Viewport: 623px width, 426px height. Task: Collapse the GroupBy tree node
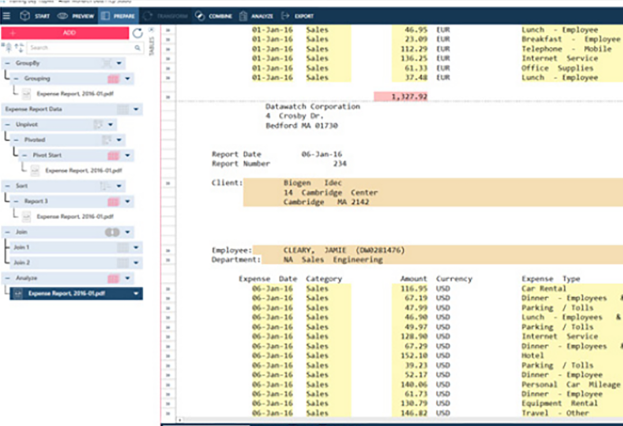coord(6,63)
